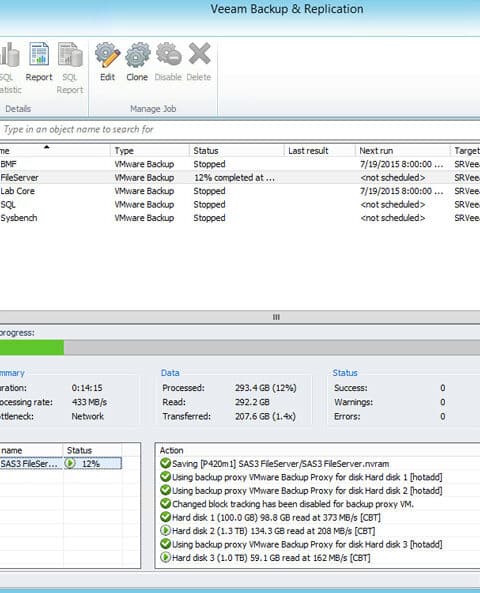The height and width of the screenshot is (593, 480).
Task: Click the Status section heading
Action: click(345, 373)
